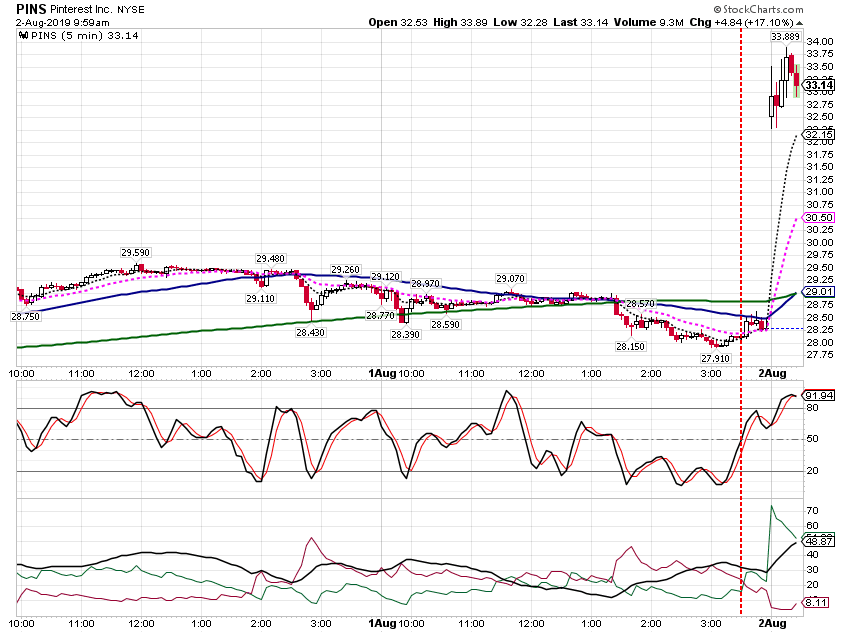Click the 48.87 value tag in the bottom indicator panel

[x=818, y=541]
